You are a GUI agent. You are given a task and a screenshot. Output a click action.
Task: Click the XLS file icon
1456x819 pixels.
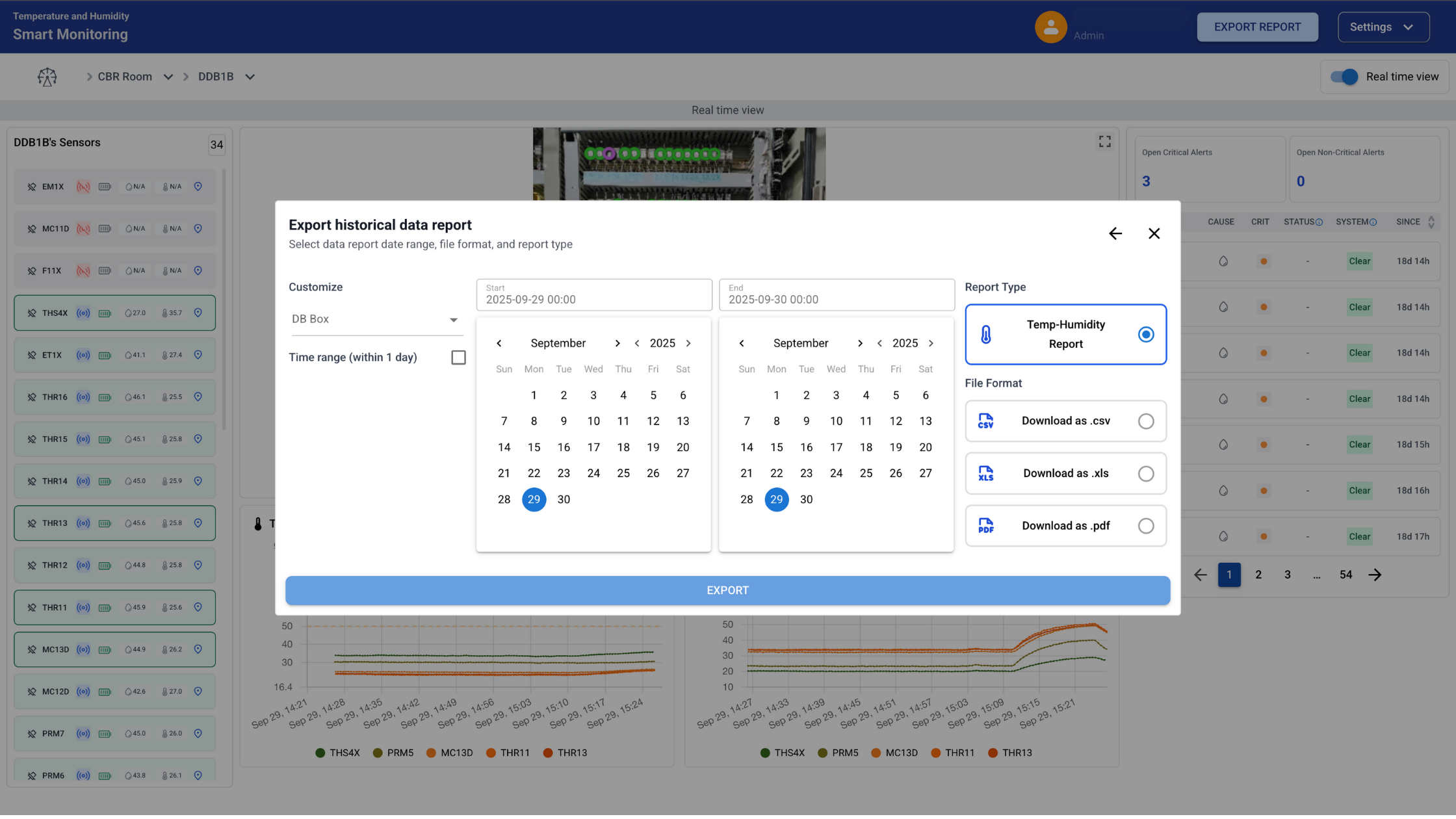(x=985, y=474)
